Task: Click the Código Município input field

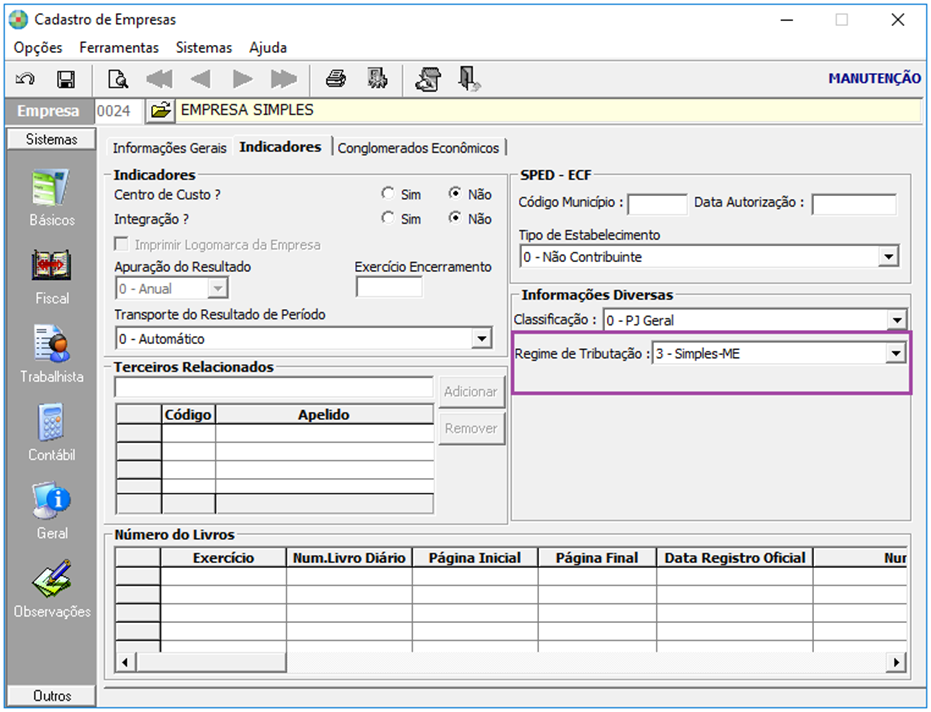Action: point(657,204)
